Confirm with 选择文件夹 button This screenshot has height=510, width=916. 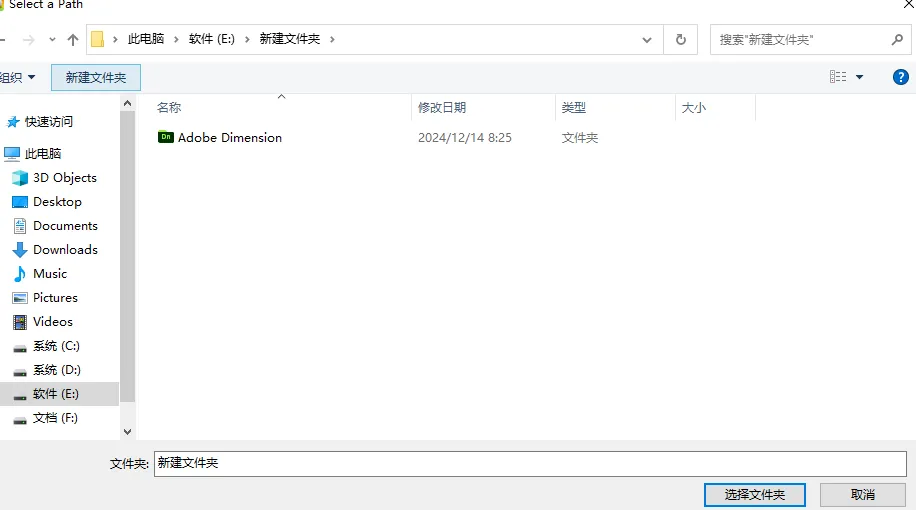[755, 495]
